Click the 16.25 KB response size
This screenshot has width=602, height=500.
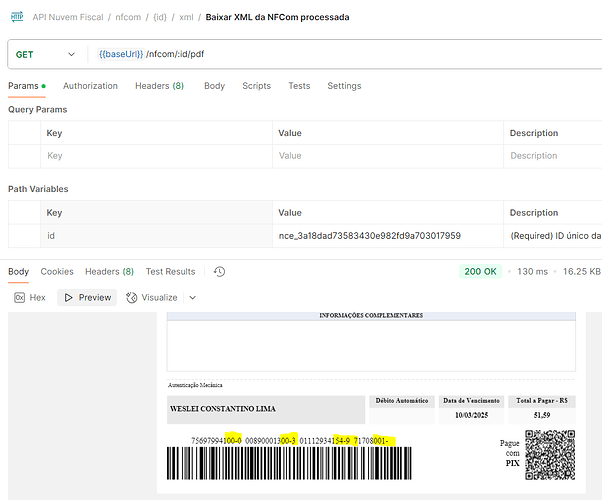tap(582, 272)
